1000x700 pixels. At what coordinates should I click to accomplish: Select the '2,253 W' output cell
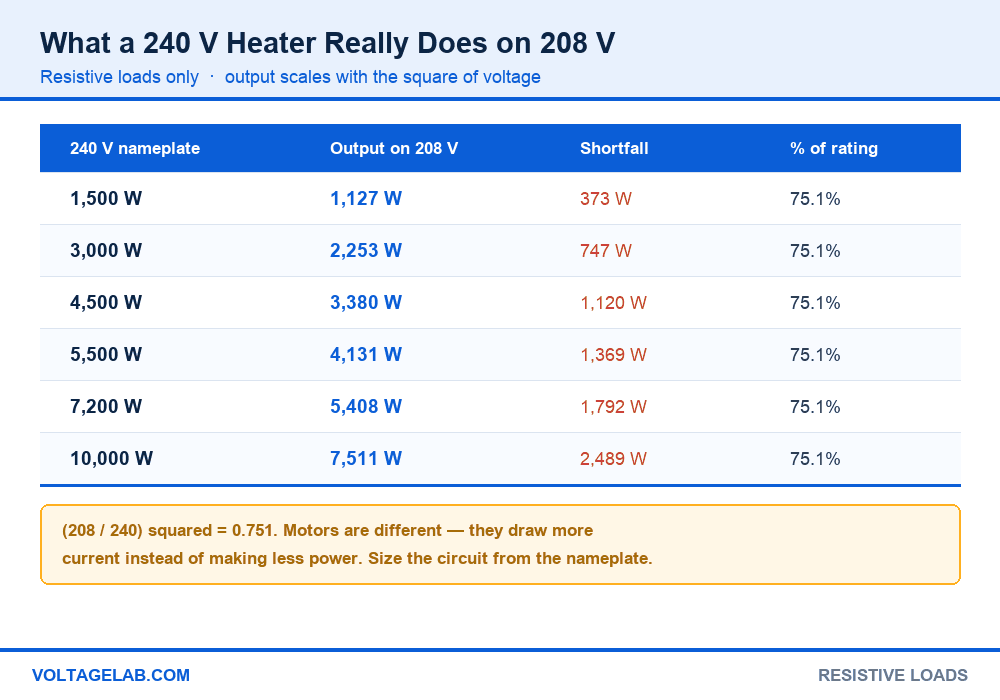tap(365, 251)
